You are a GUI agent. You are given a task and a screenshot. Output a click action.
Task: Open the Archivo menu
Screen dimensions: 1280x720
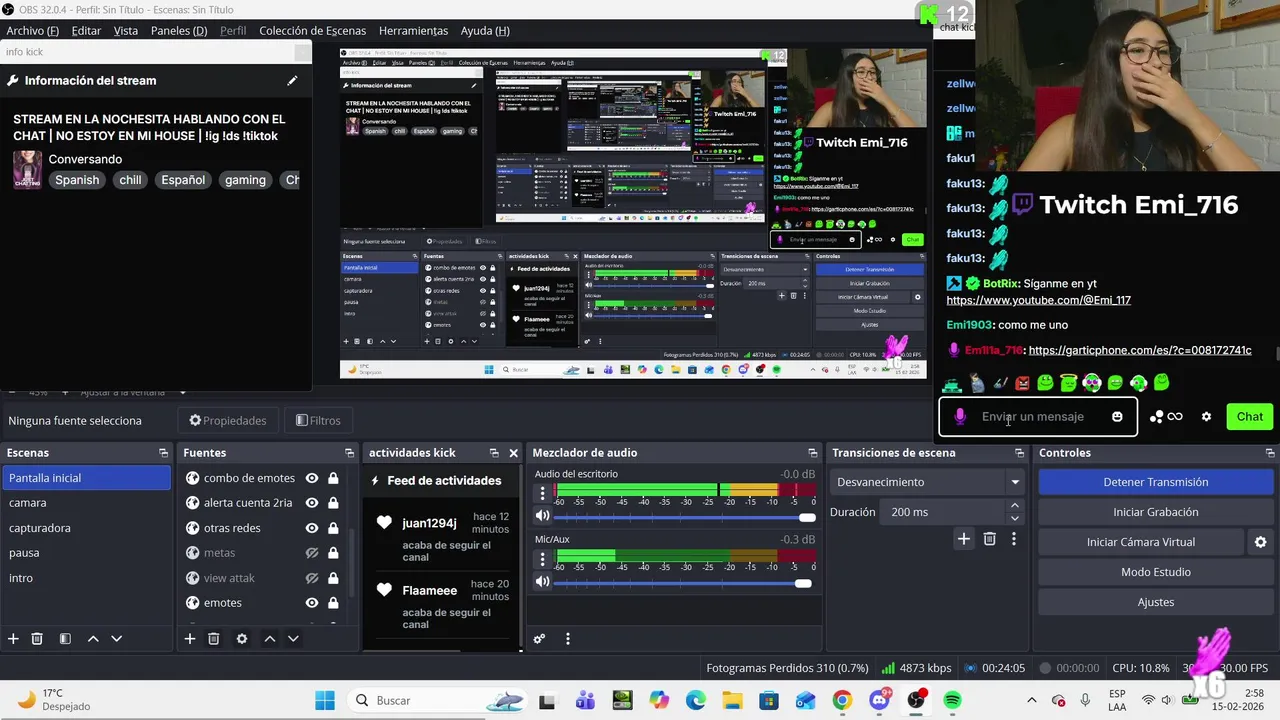tap(32, 30)
